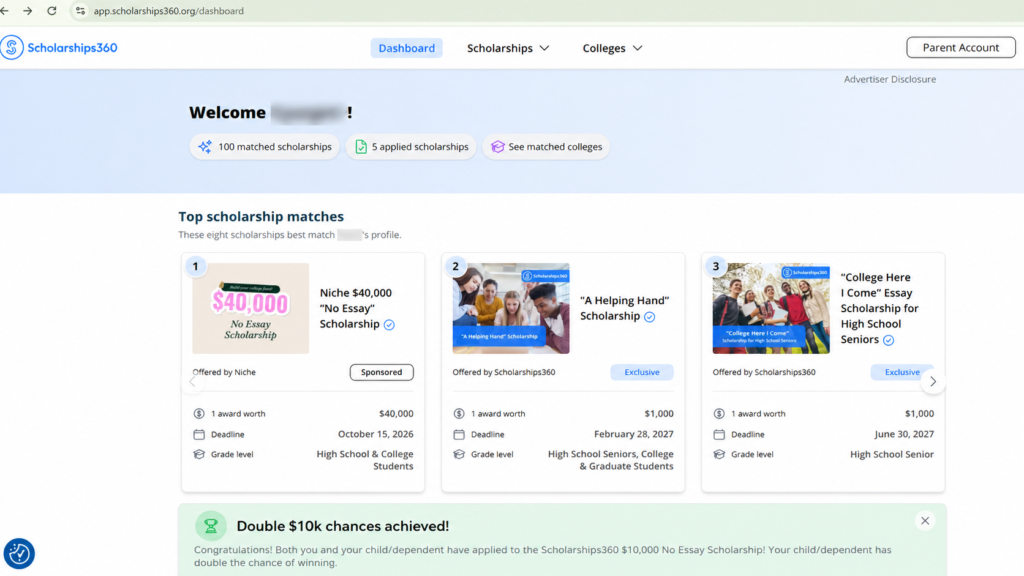This screenshot has width=1024, height=576.
Task: Click the trophy icon in the Double $10k banner
Action: click(211, 526)
